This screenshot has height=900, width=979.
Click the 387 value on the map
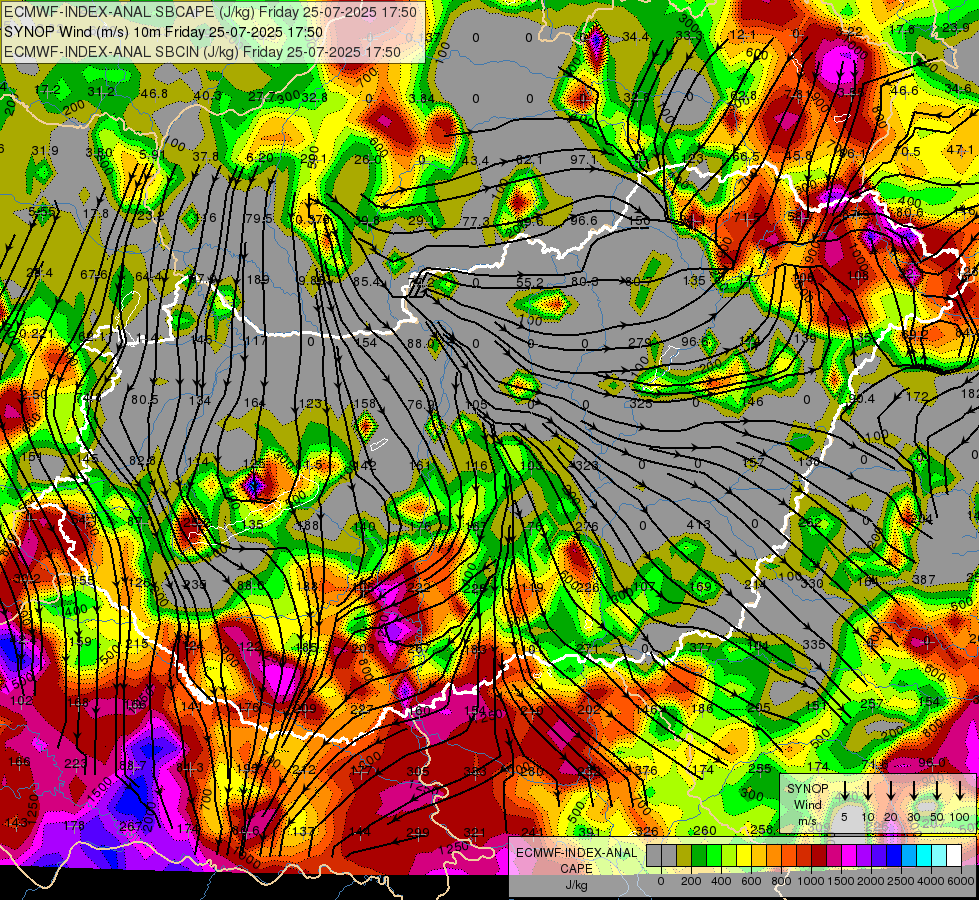click(x=923, y=580)
